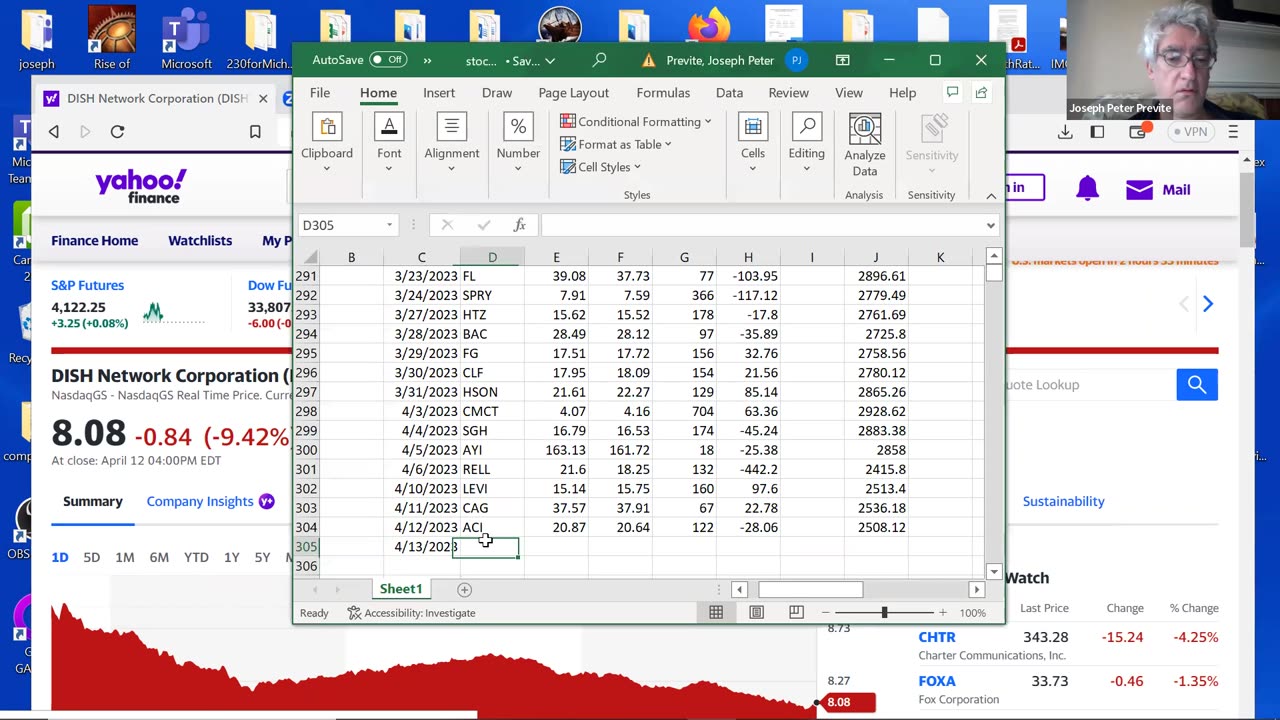
Task: Click the browser reload button
Action: tap(117, 131)
